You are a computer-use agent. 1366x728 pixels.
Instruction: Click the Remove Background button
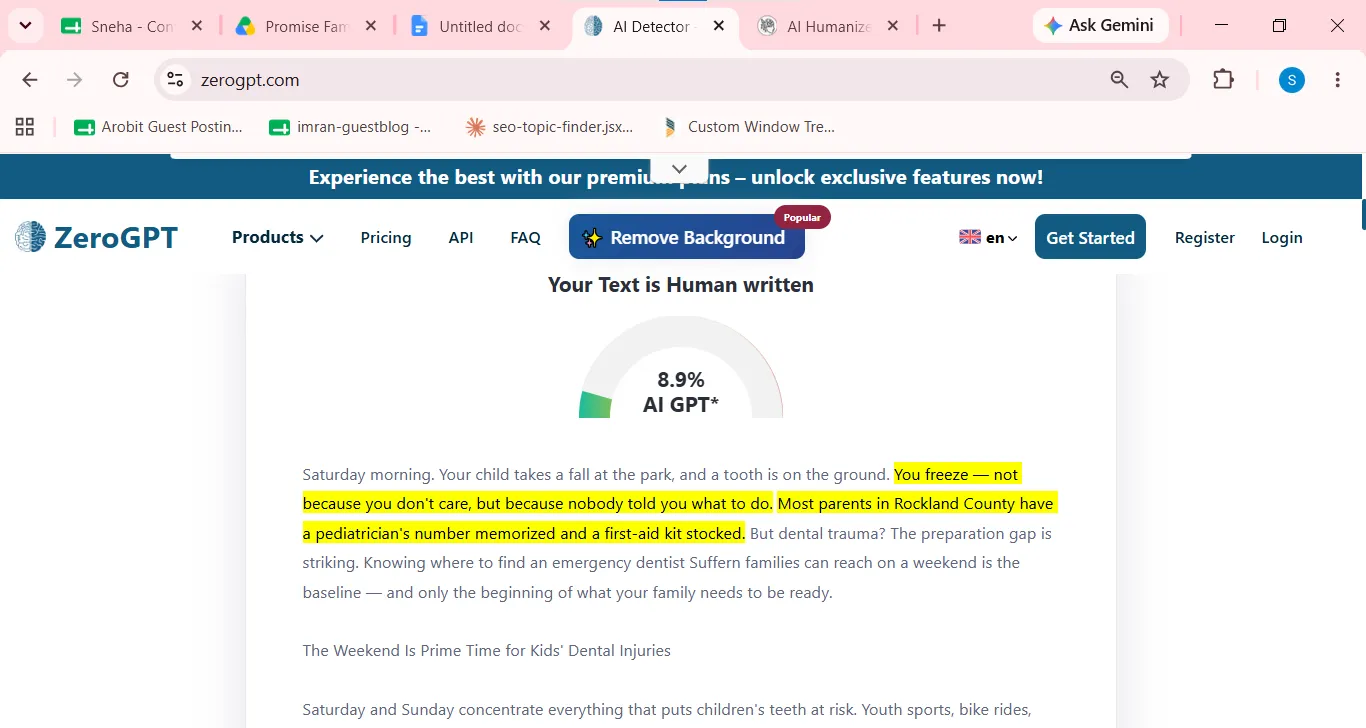(687, 237)
